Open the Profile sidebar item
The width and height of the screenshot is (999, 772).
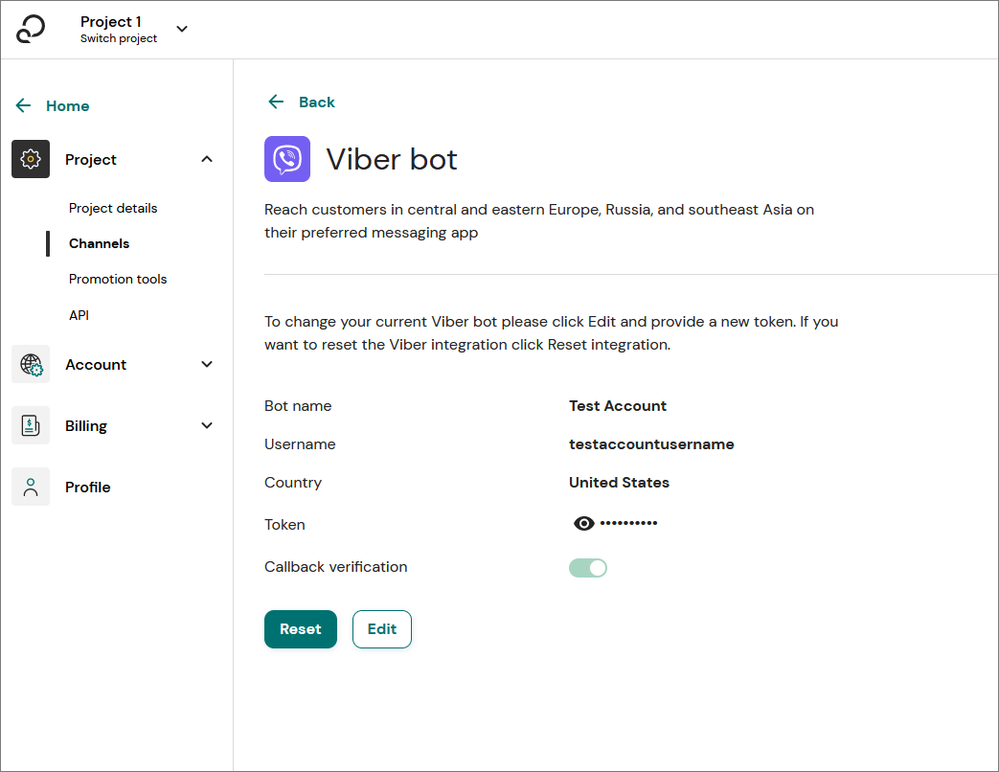coord(88,487)
